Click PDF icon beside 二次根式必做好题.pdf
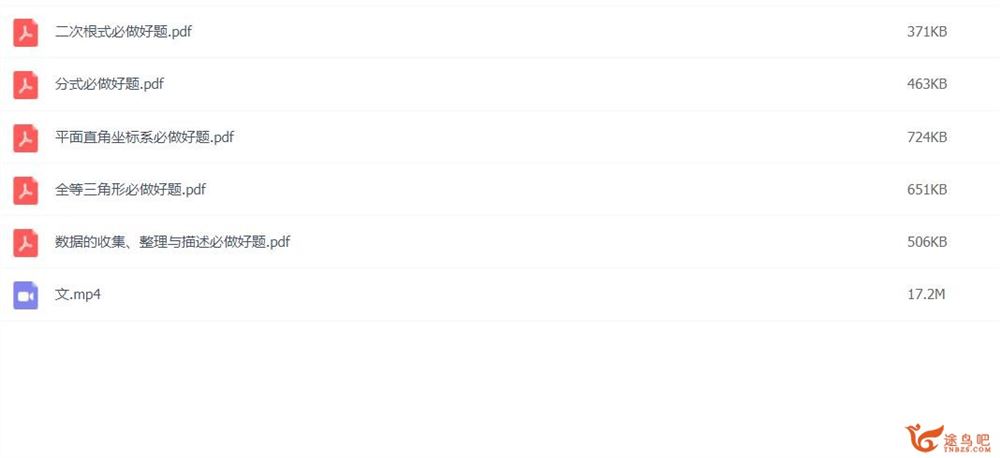 pos(26,33)
